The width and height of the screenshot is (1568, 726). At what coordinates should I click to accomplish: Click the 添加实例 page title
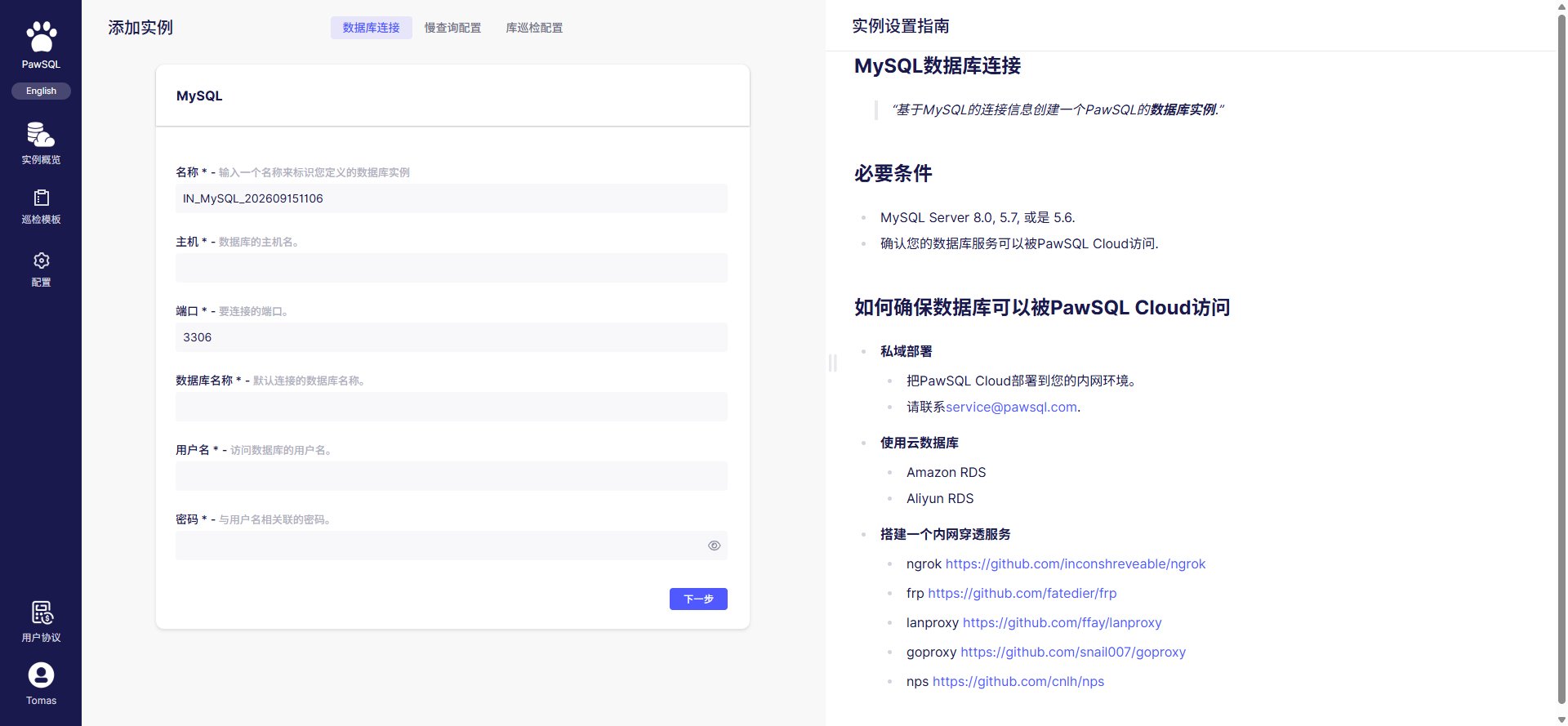point(140,28)
